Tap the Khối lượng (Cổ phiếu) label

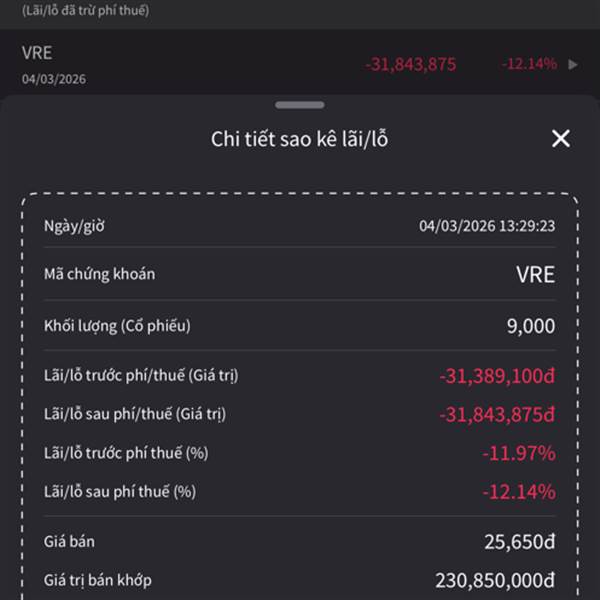click(x=117, y=326)
